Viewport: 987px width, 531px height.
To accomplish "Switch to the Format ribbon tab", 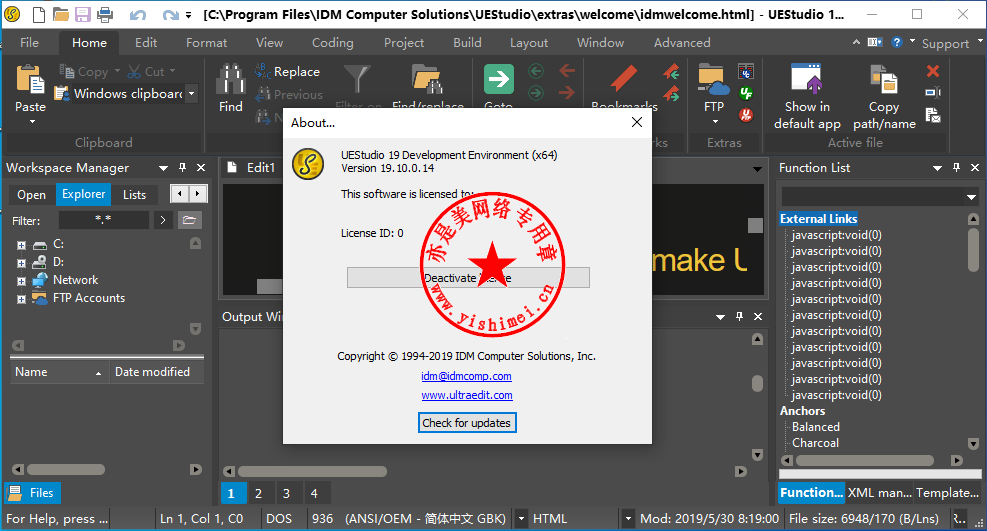I will (206, 43).
